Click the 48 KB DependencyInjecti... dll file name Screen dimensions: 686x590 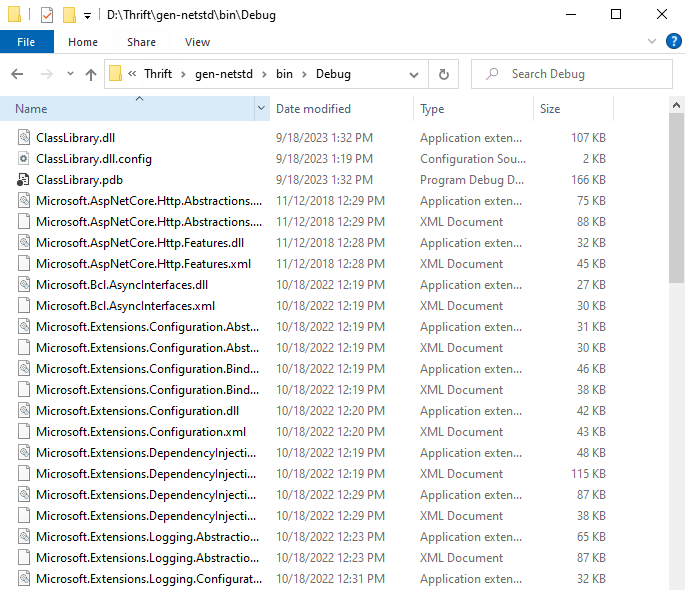pyautogui.click(x=146, y=453)
